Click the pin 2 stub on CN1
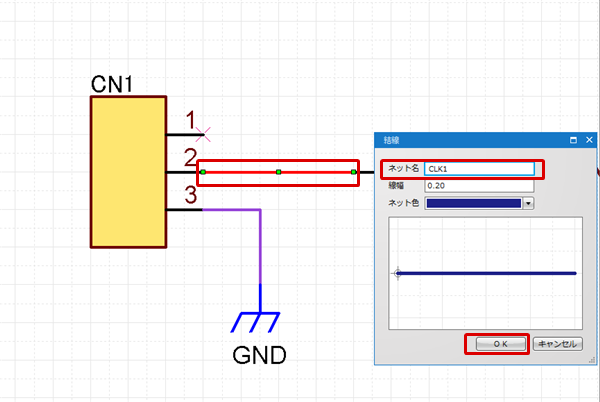Screen dimensions: 600x402 coord(181,173)
